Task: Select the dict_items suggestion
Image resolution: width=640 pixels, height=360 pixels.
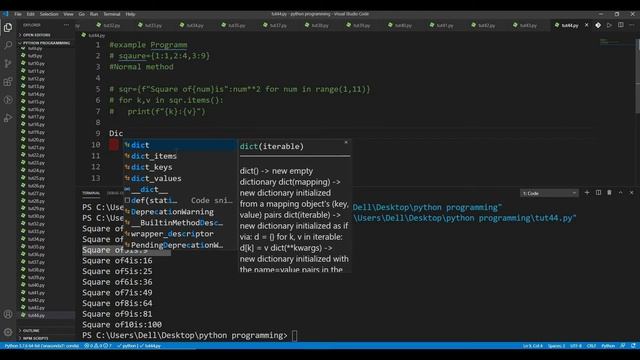Action: (x=180, y=156)
